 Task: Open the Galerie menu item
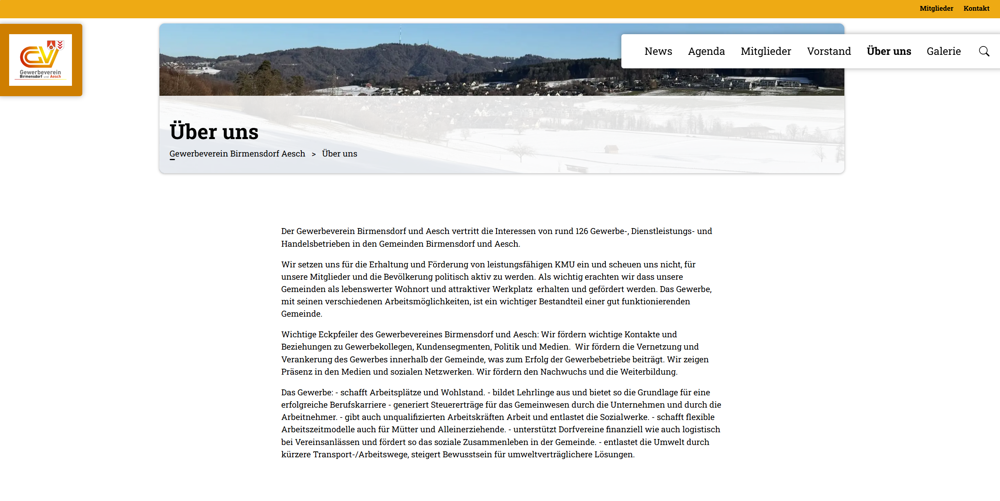tap(943, 51)
